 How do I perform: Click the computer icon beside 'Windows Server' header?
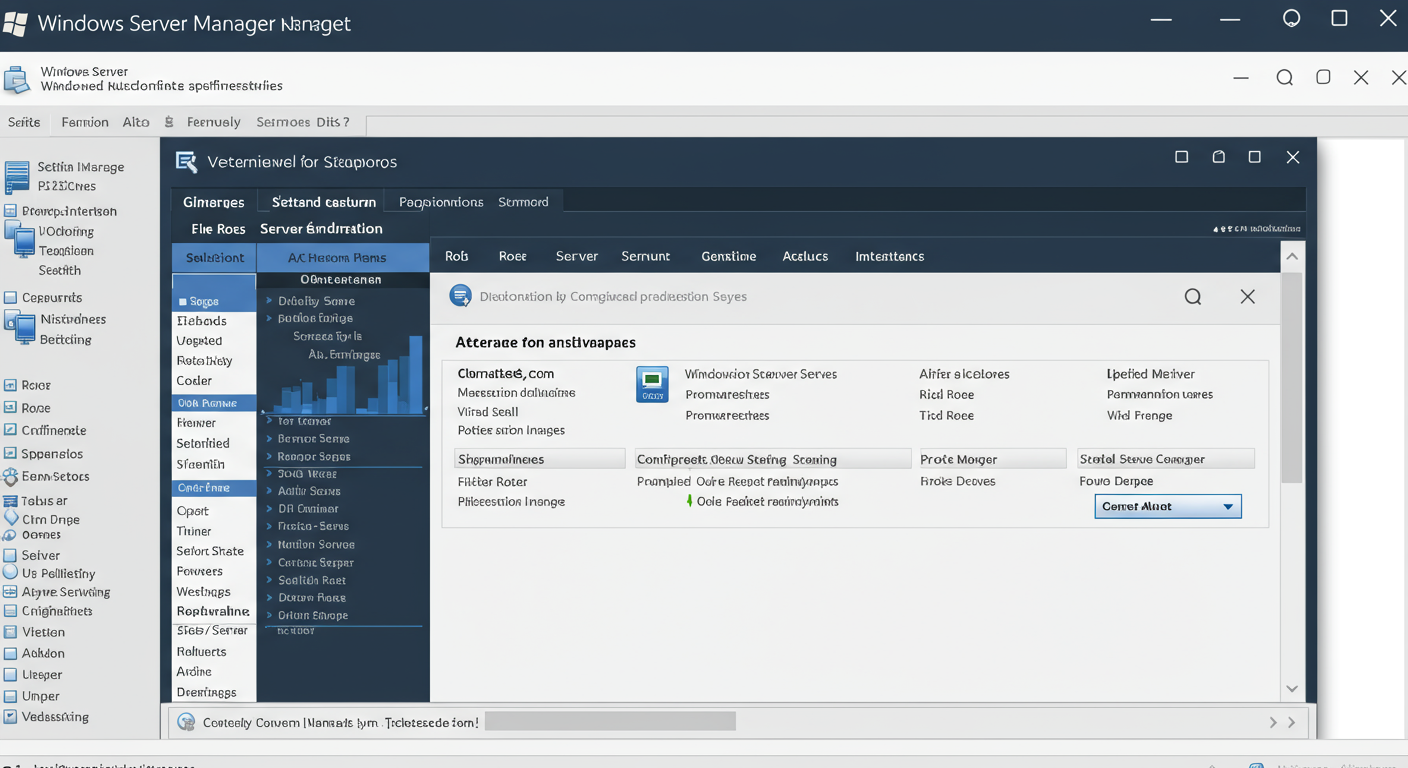pos(16,80)
